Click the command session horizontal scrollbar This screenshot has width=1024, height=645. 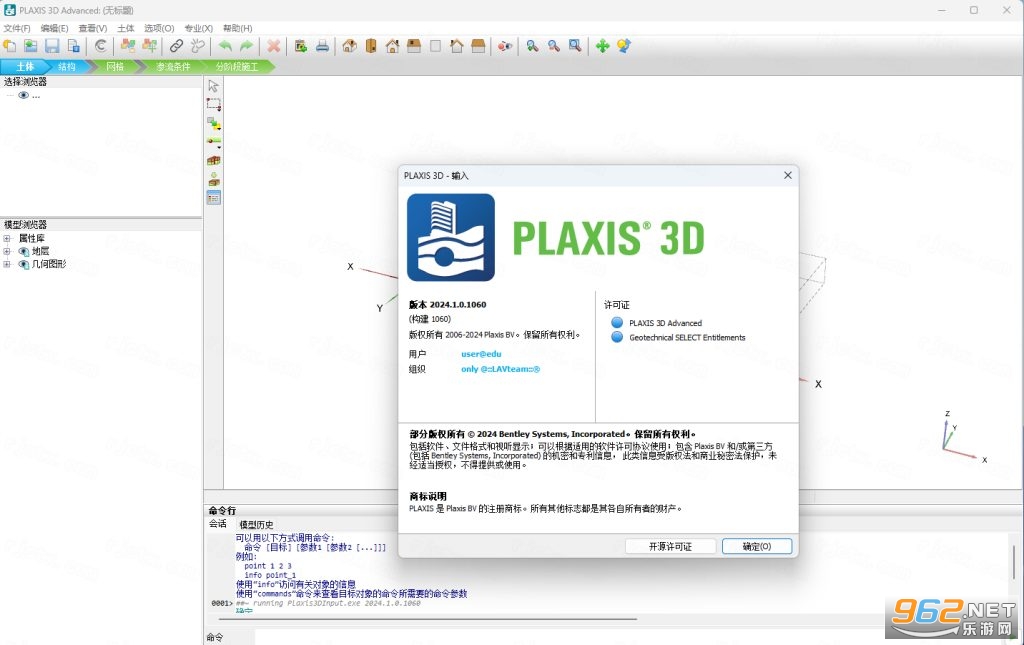click(x=427, y=618)
